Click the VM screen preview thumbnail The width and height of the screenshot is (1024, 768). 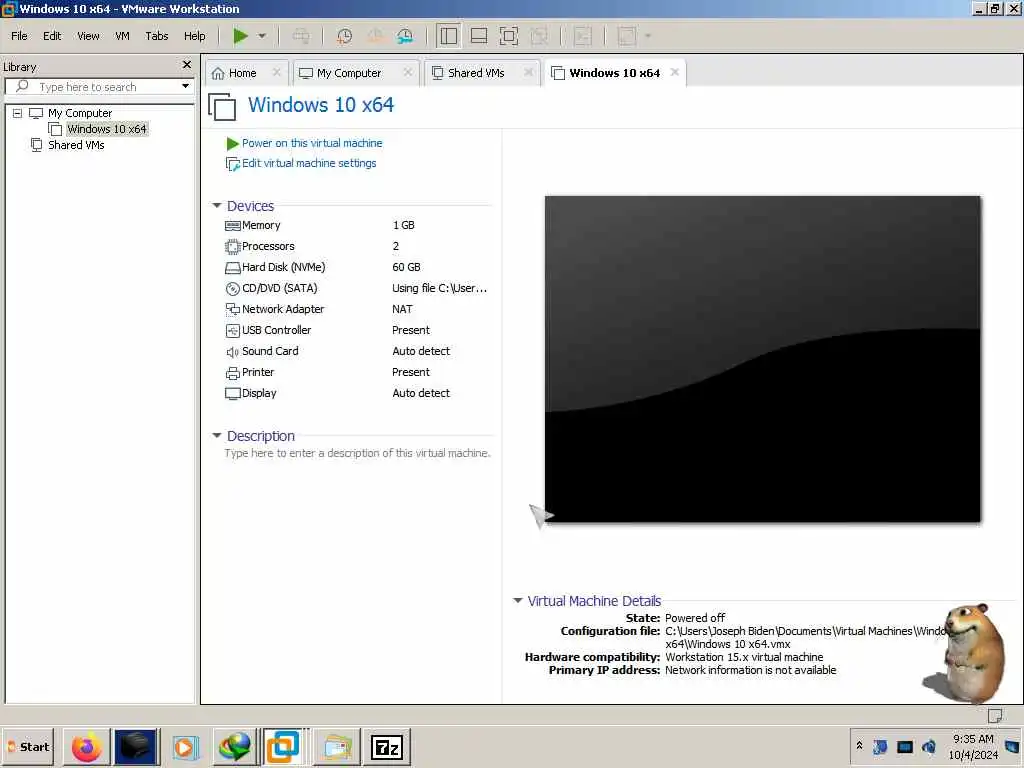click(763, 359)
